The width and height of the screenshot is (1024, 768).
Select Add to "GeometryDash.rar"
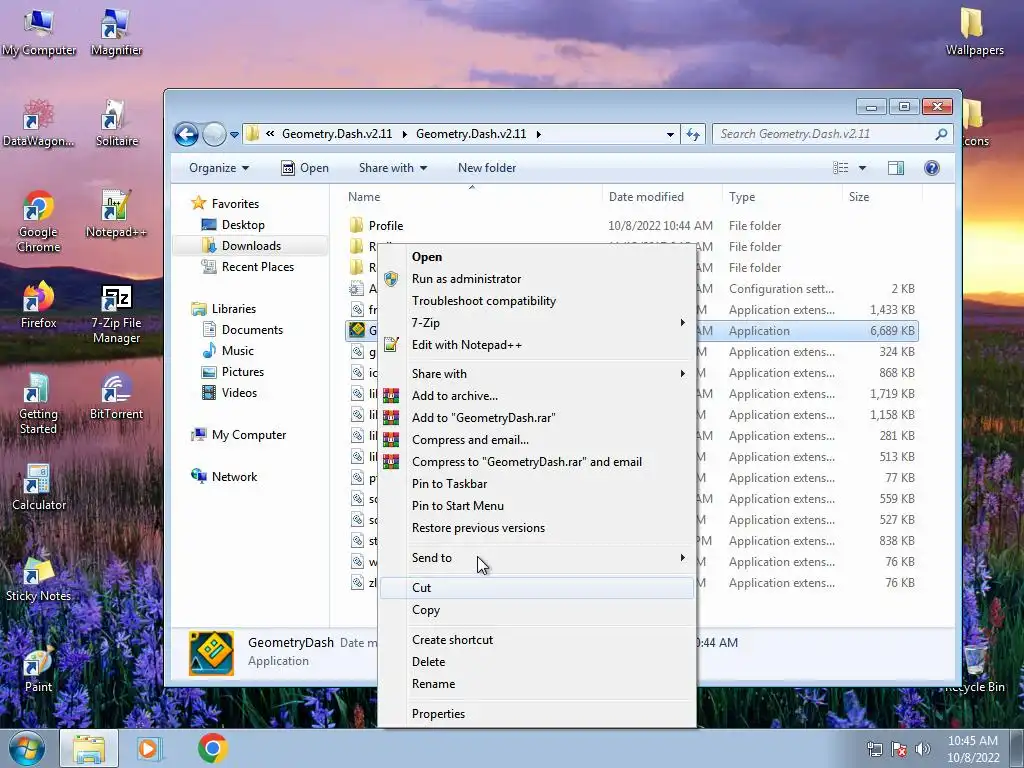(537, 418)
